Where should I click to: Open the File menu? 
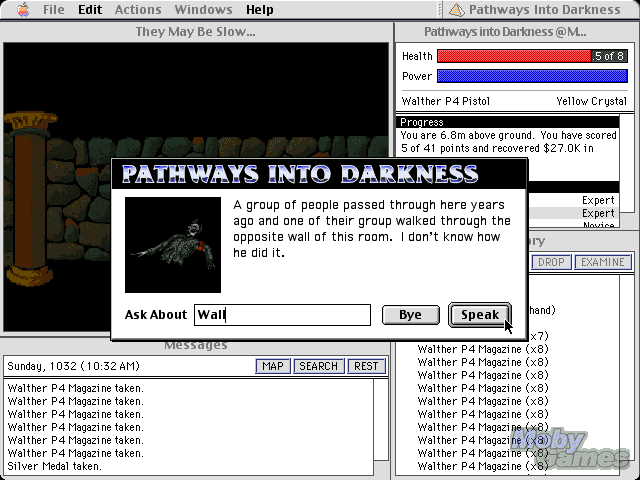54,9
